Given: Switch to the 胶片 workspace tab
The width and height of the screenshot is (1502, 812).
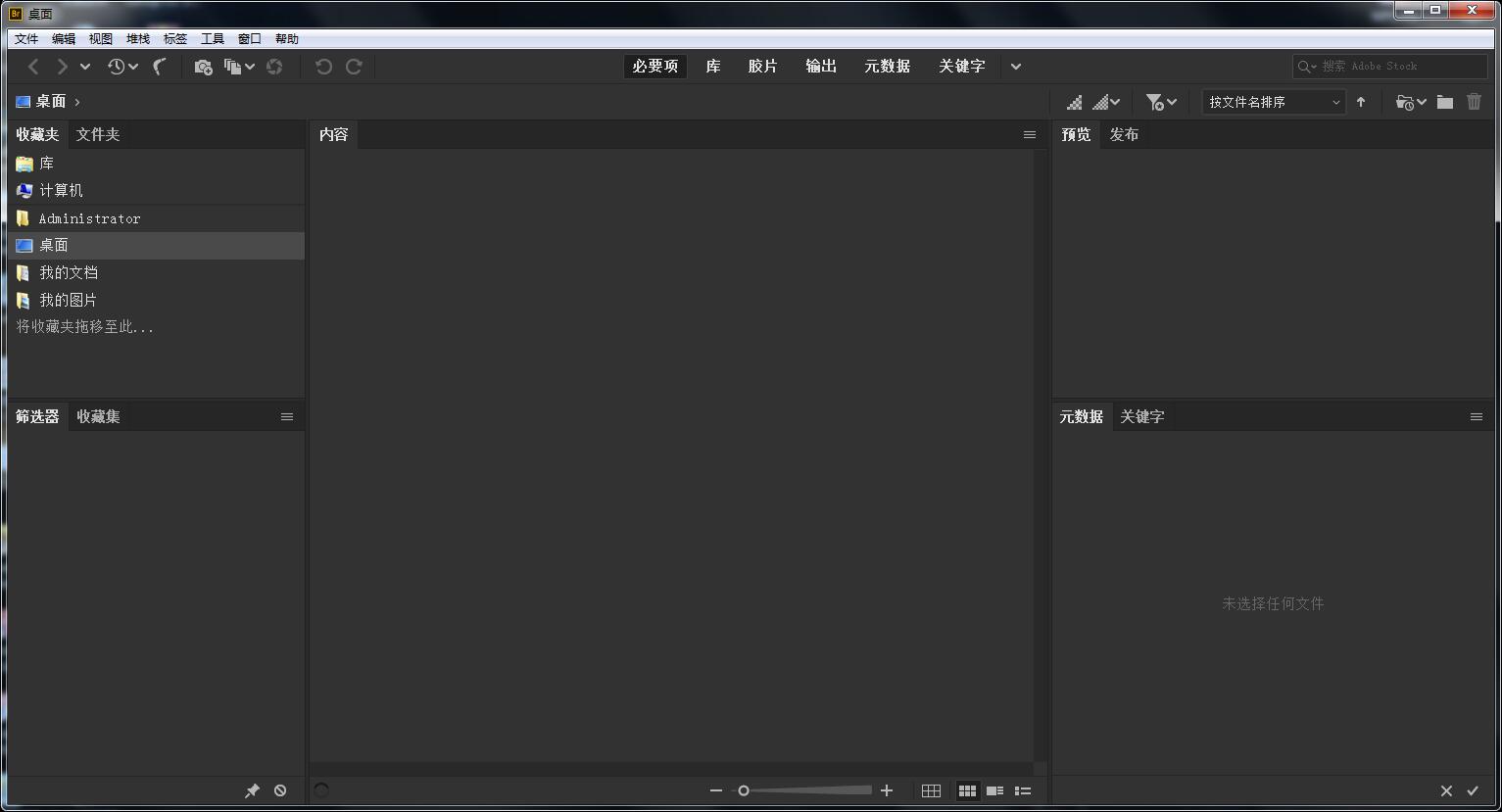Looking at the screenshot, I should pyautogui.click(x=762, y=66).
